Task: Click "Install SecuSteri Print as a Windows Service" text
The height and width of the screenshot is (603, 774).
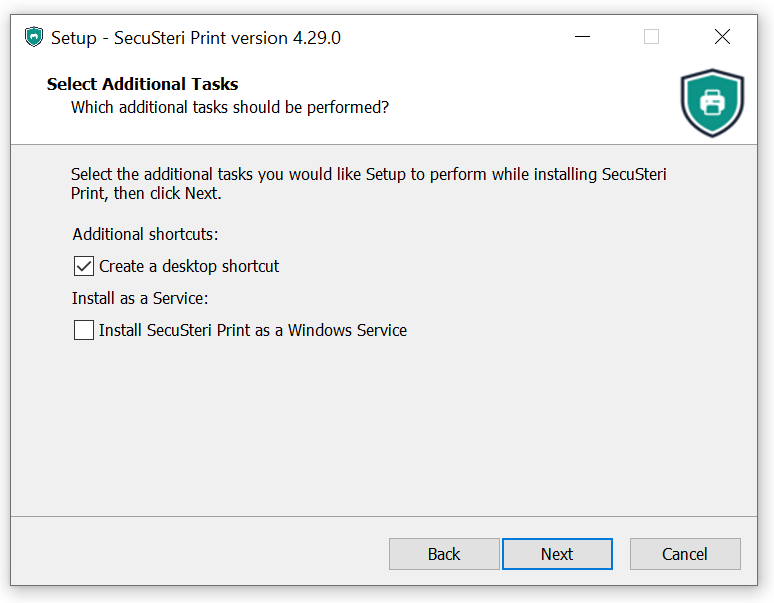Action: (x=253, y=330)
